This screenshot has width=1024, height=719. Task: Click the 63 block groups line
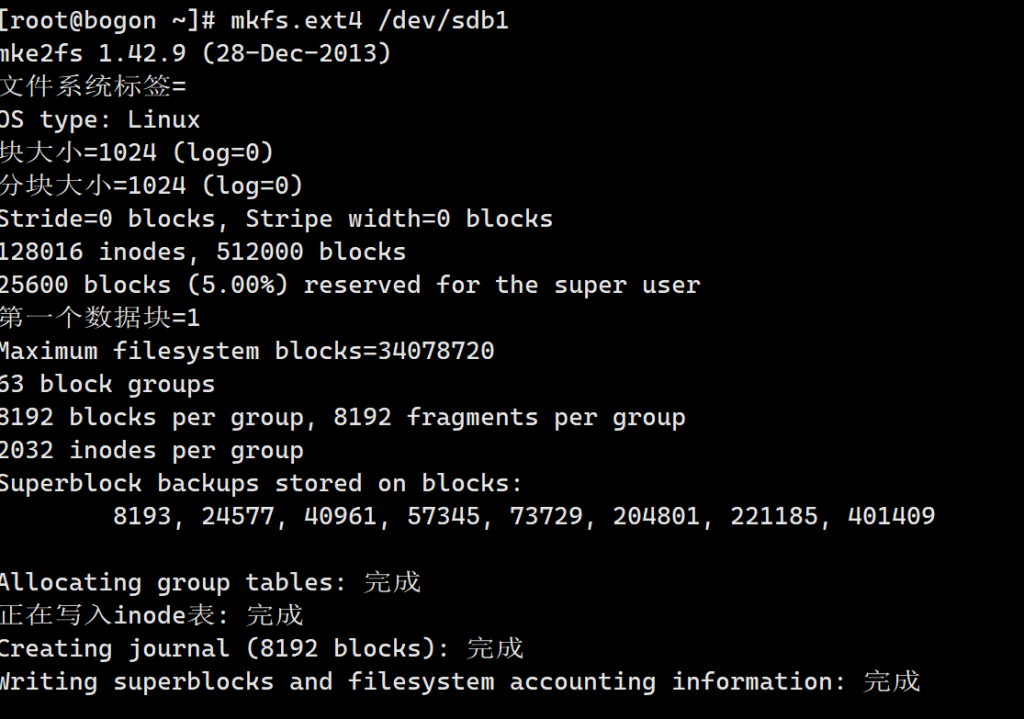[x=107, y=384]
